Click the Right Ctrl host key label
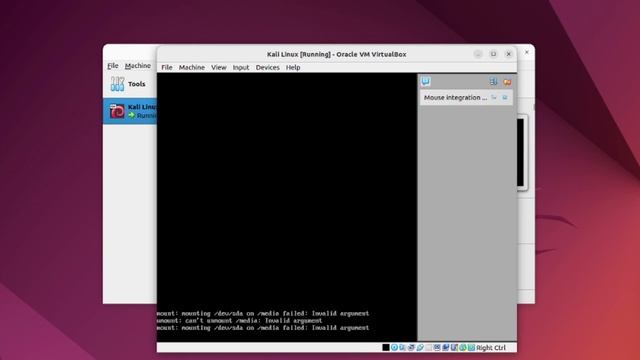 click(x=491, y=348)
